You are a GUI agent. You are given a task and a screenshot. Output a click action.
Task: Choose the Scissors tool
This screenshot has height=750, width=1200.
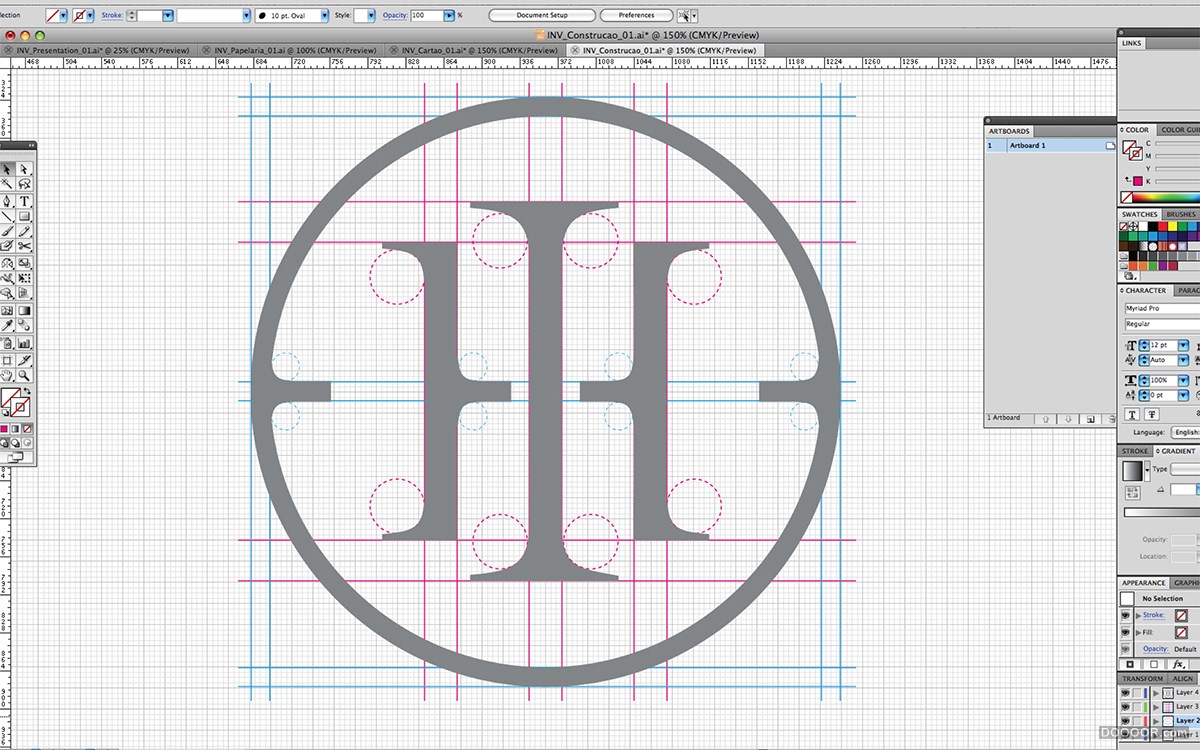[25, 247]
